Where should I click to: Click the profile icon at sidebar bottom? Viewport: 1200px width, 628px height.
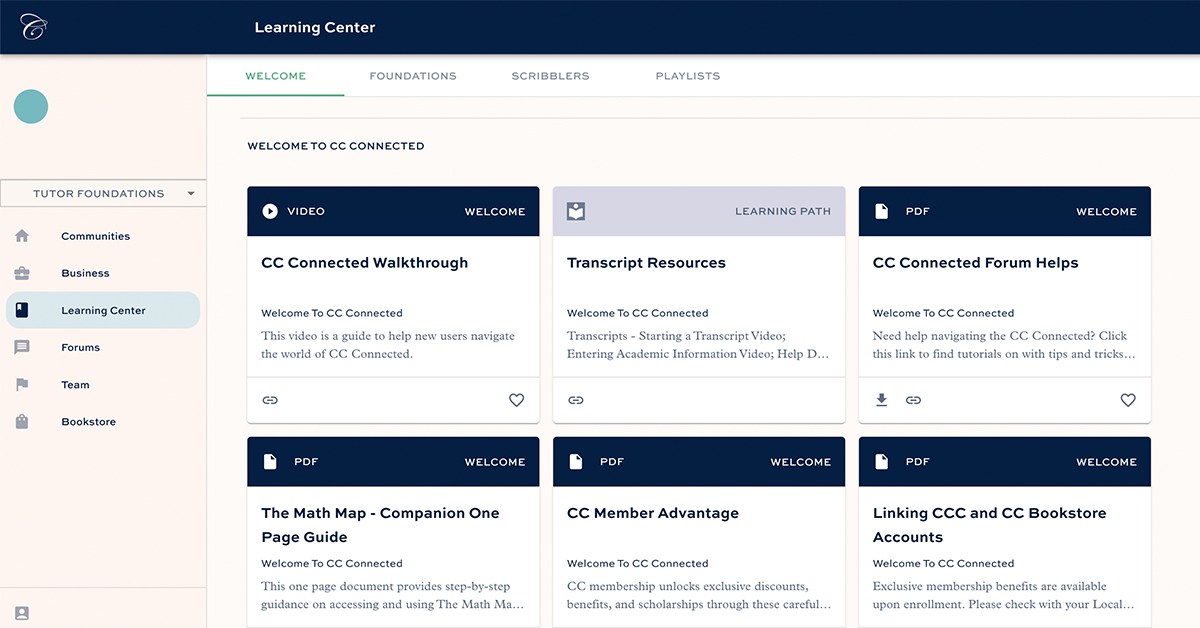(x=22, y=613)
